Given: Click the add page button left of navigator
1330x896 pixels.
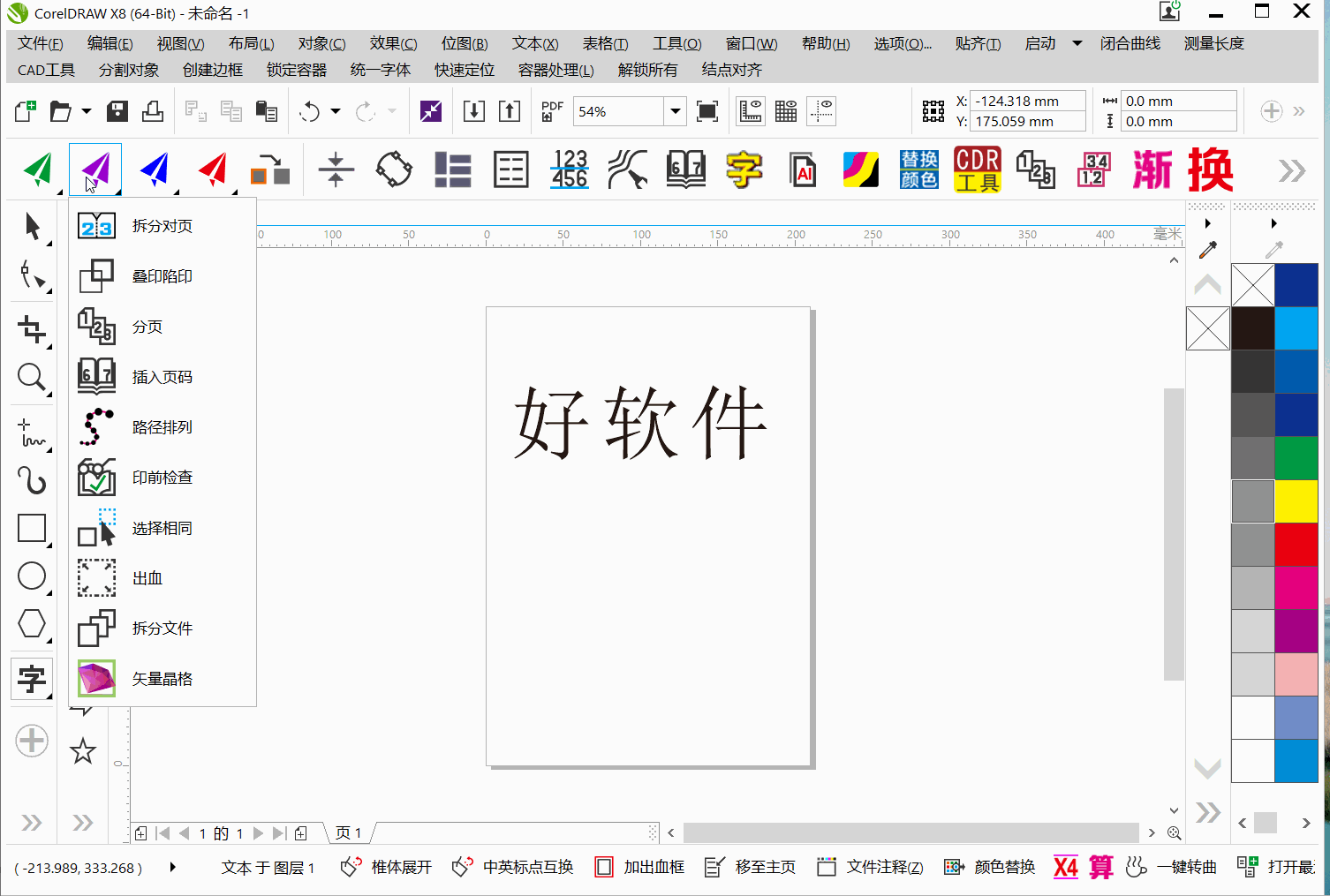Looking at the screenshot, I should tap(141, 832).
